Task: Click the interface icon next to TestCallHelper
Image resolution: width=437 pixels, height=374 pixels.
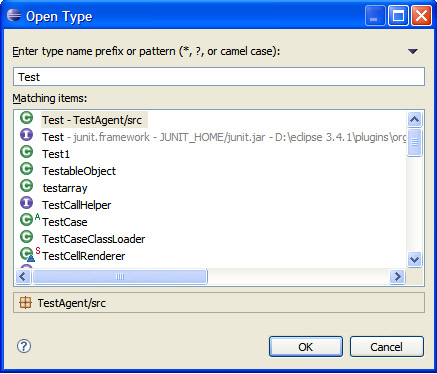Action: click(26, 203)
